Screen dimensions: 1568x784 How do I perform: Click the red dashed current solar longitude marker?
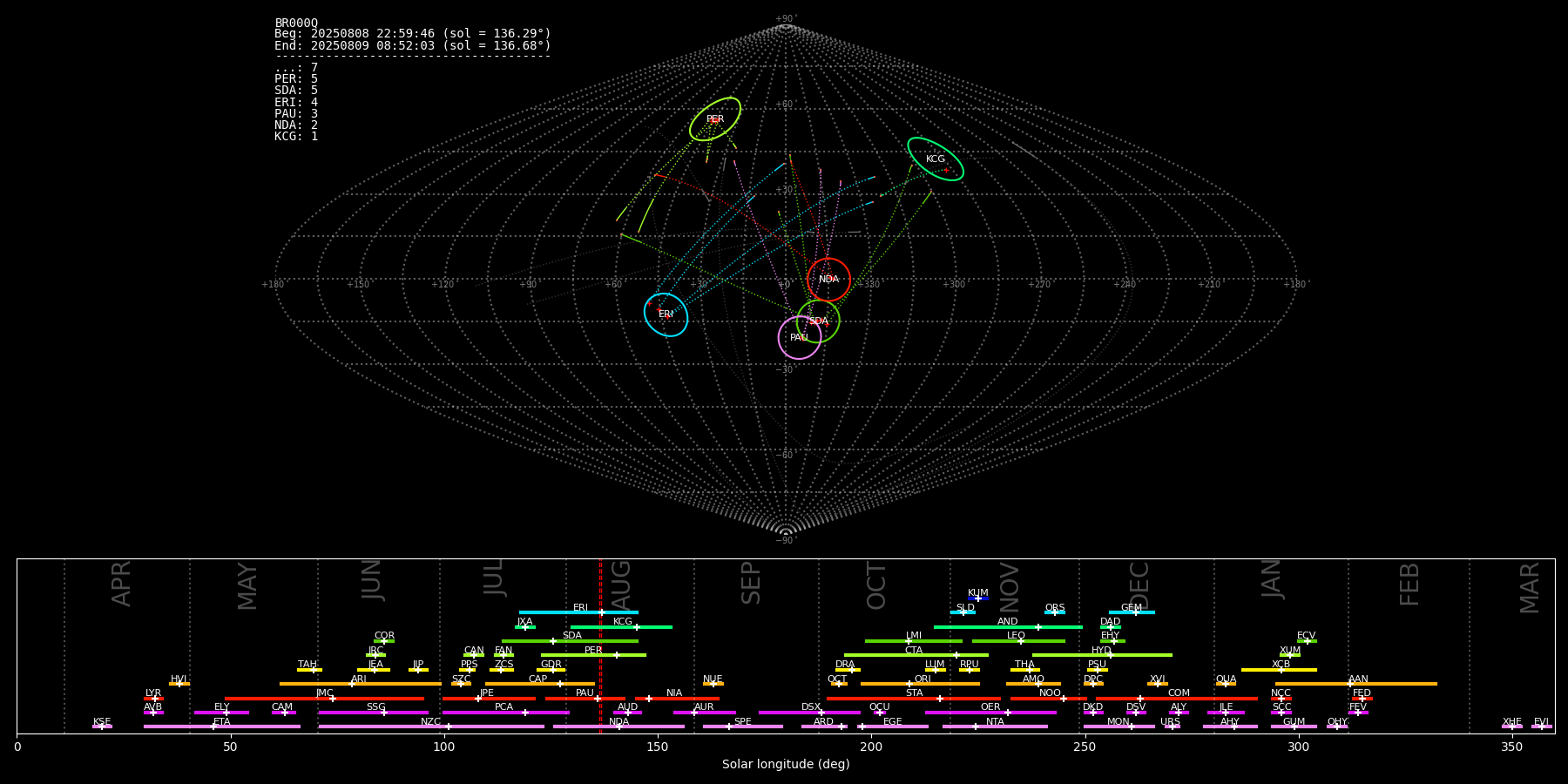pyautogui.click(x=600, y=645)
